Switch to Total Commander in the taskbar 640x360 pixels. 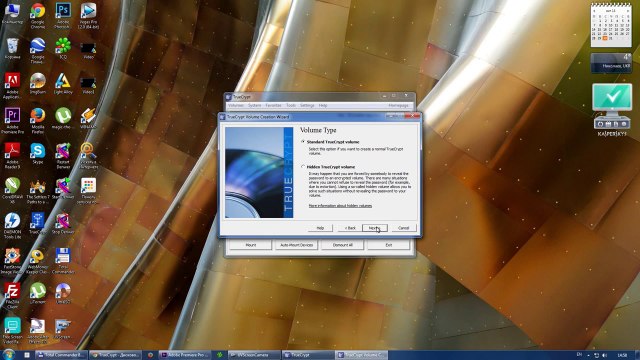point(61,355)
